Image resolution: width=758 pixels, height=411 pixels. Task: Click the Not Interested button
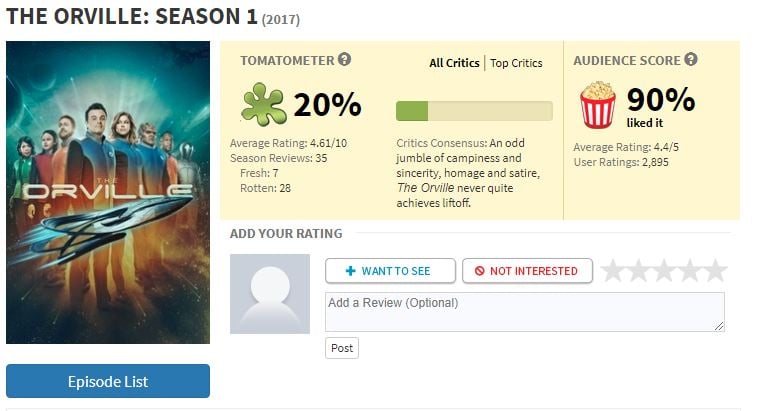[527, 271]
